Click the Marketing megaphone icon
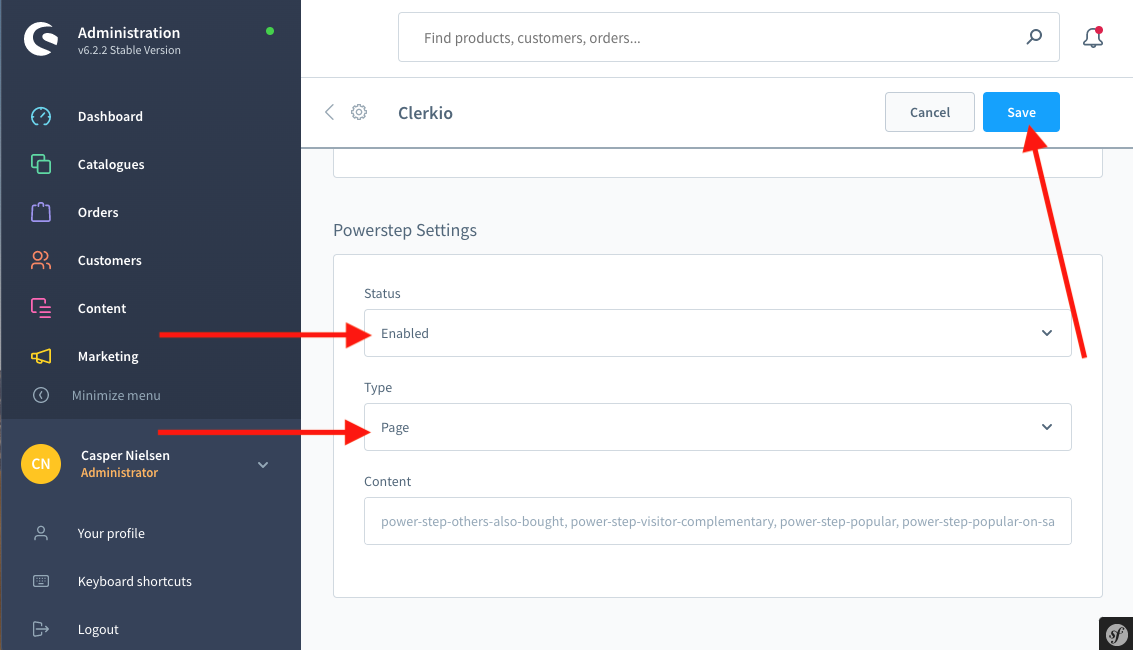The image size is (1133, 650). pyautogui.click(x=41, y=356)
